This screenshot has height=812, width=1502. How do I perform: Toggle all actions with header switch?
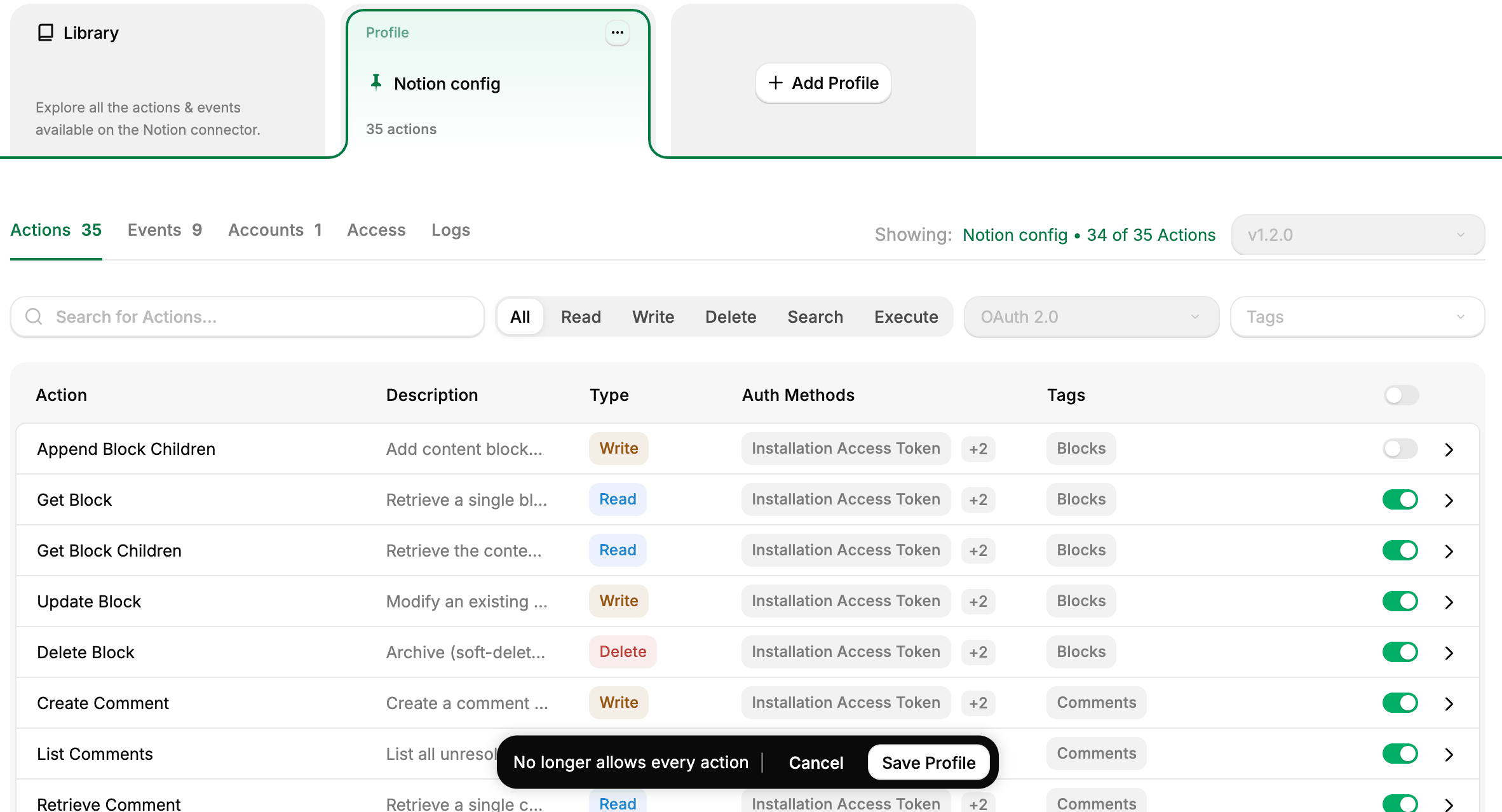point(1402,395)
